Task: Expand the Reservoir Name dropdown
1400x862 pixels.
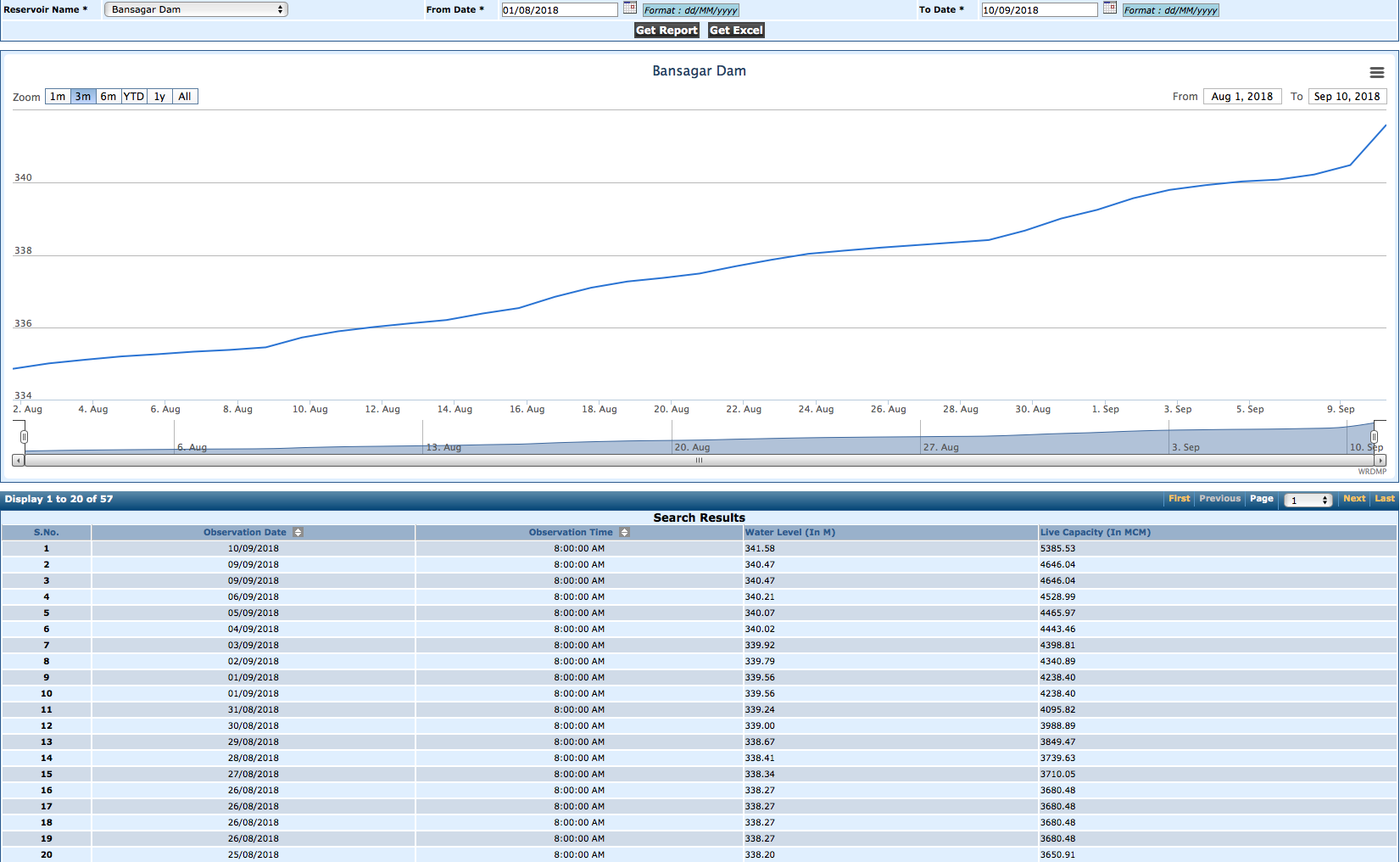Action: click(196, 9)
